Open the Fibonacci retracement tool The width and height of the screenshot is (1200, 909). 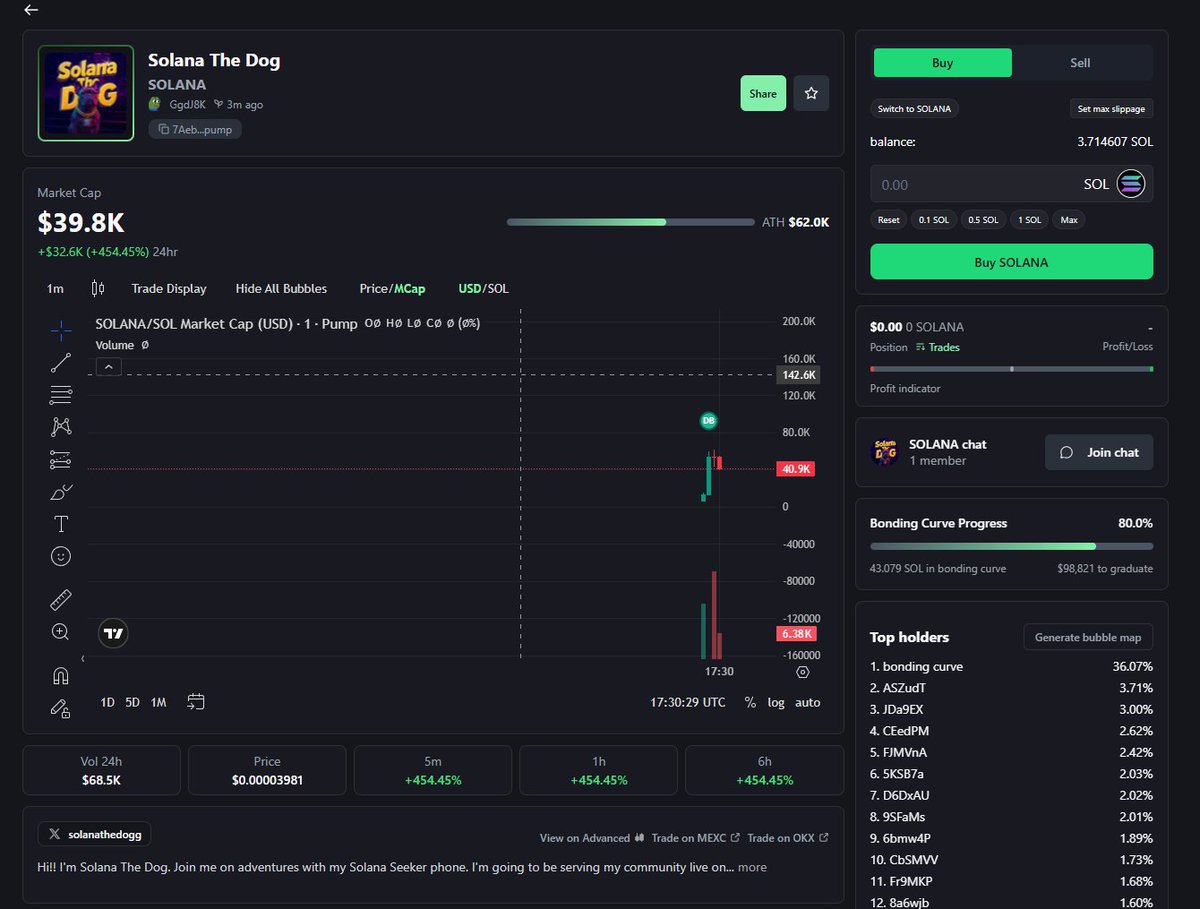(61, 394)
